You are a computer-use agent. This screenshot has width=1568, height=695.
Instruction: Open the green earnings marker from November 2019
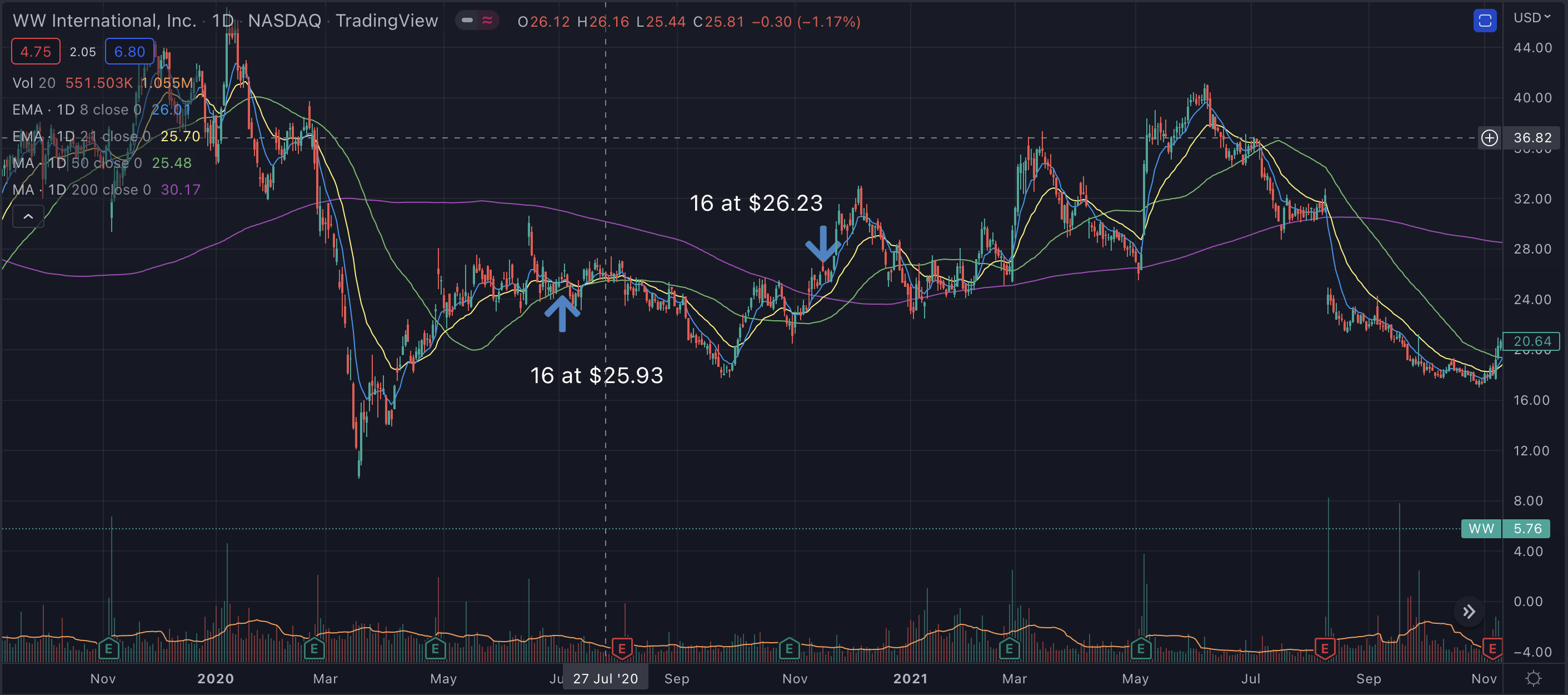(x=108, y=649)
